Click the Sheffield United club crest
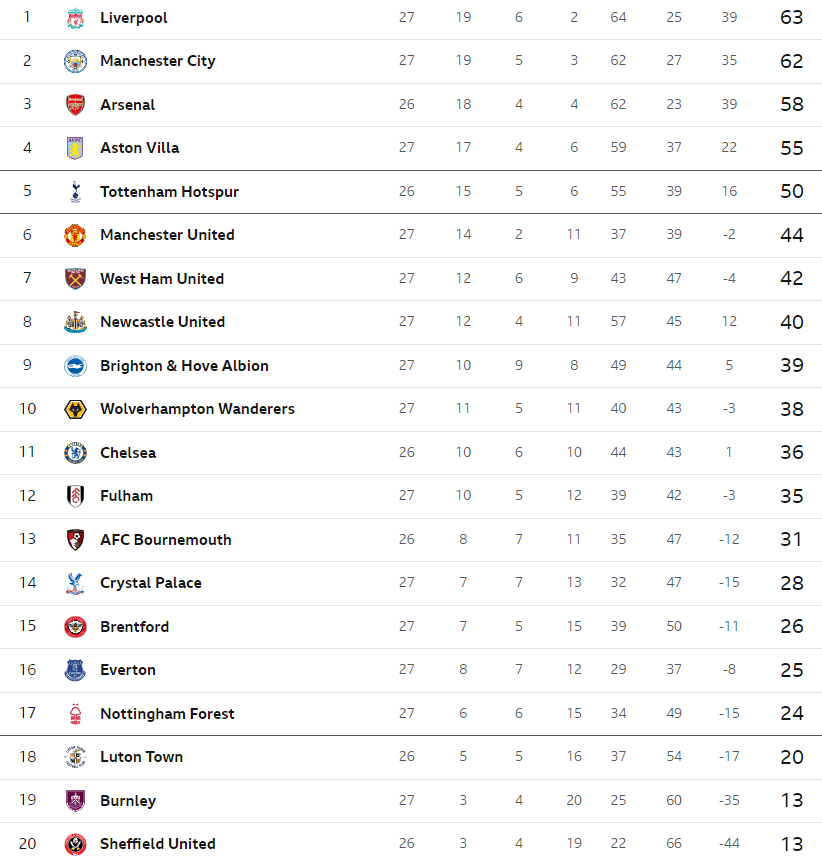Viewport: 822px width, 861px height. tap(75, 844)
